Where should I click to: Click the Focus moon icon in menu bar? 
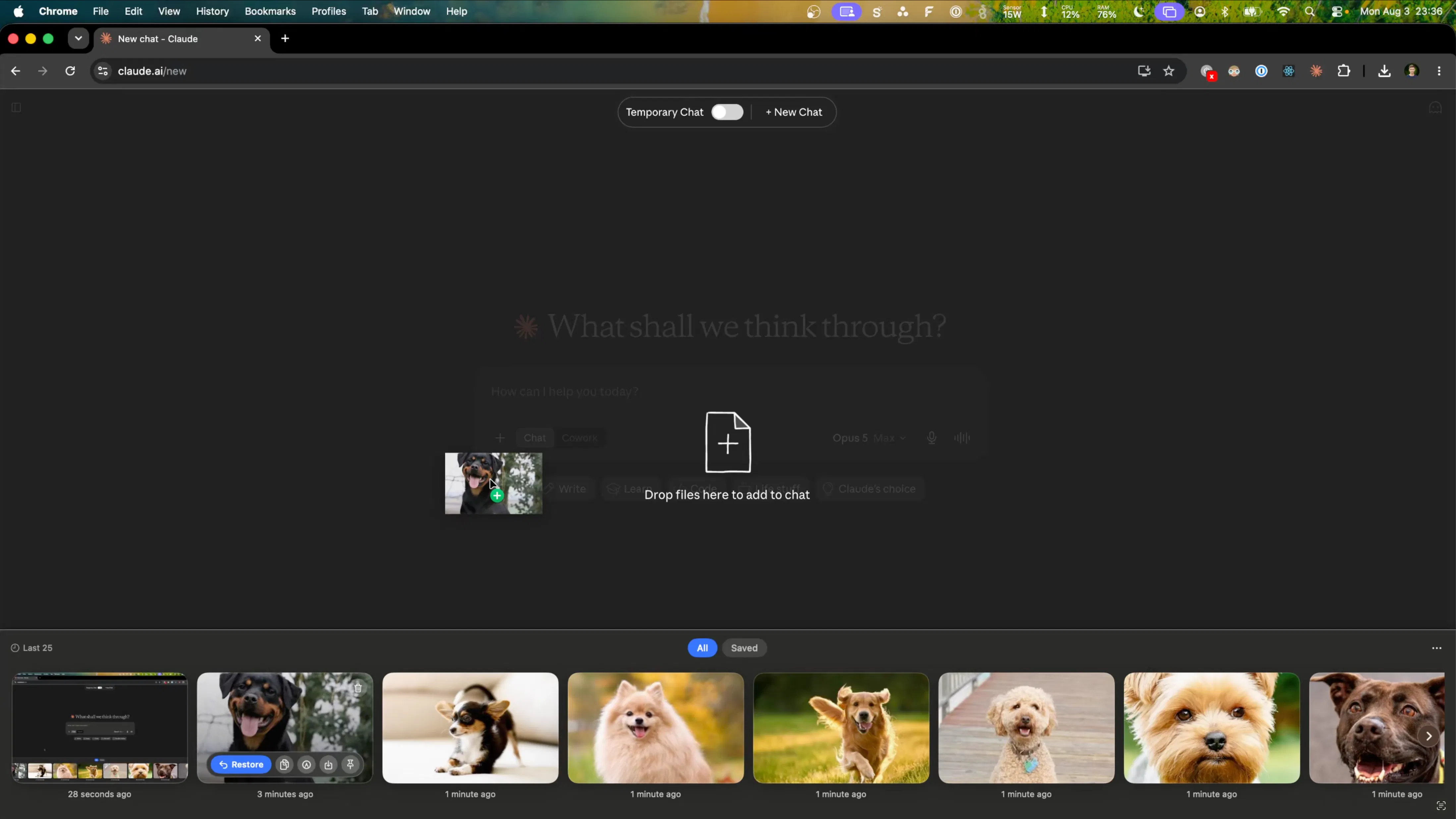[1139, 12]
